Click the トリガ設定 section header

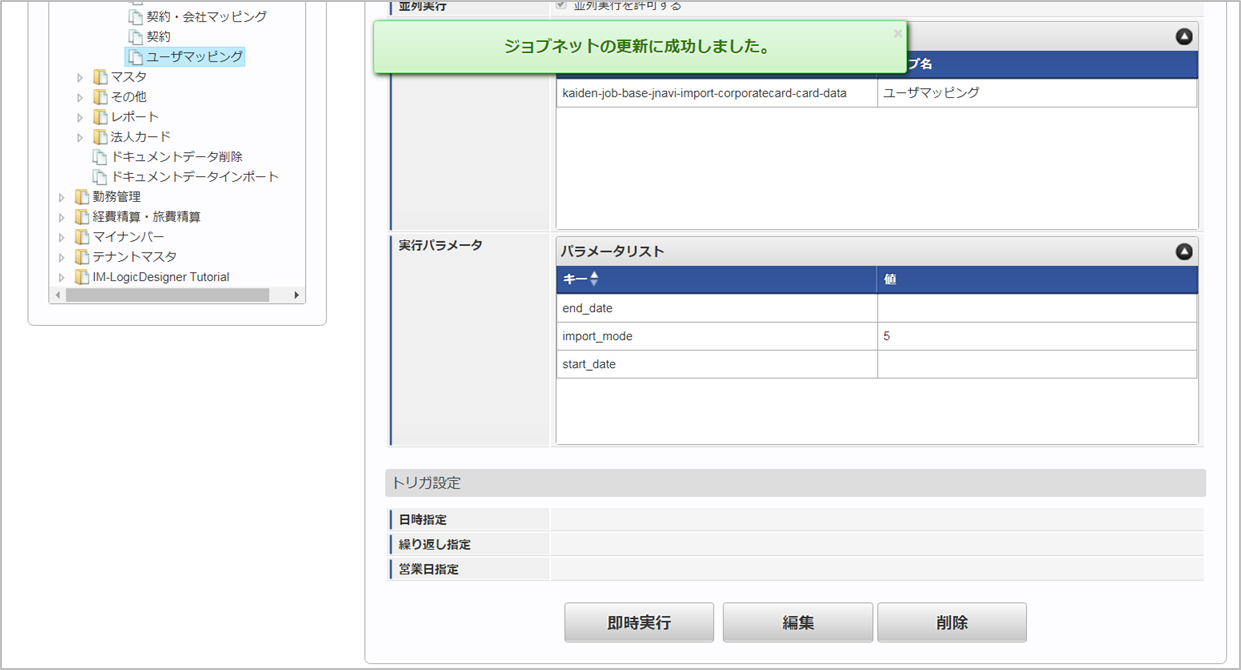point(795,483)
